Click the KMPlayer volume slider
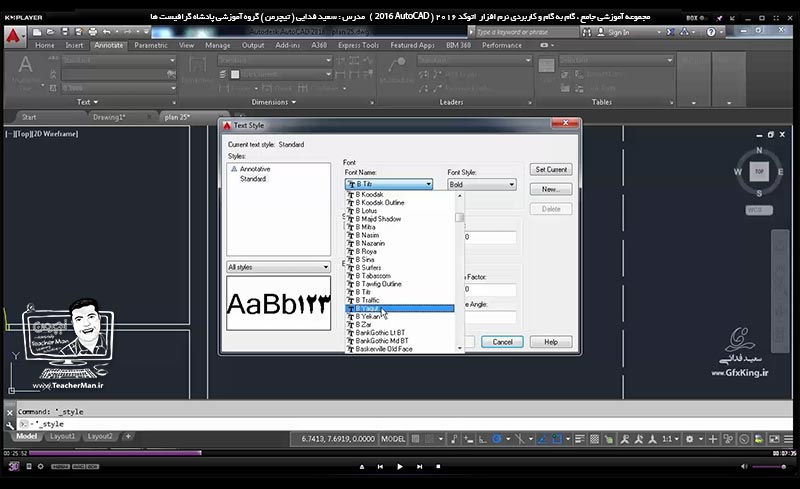800x489 pixels. click(768, 466)
